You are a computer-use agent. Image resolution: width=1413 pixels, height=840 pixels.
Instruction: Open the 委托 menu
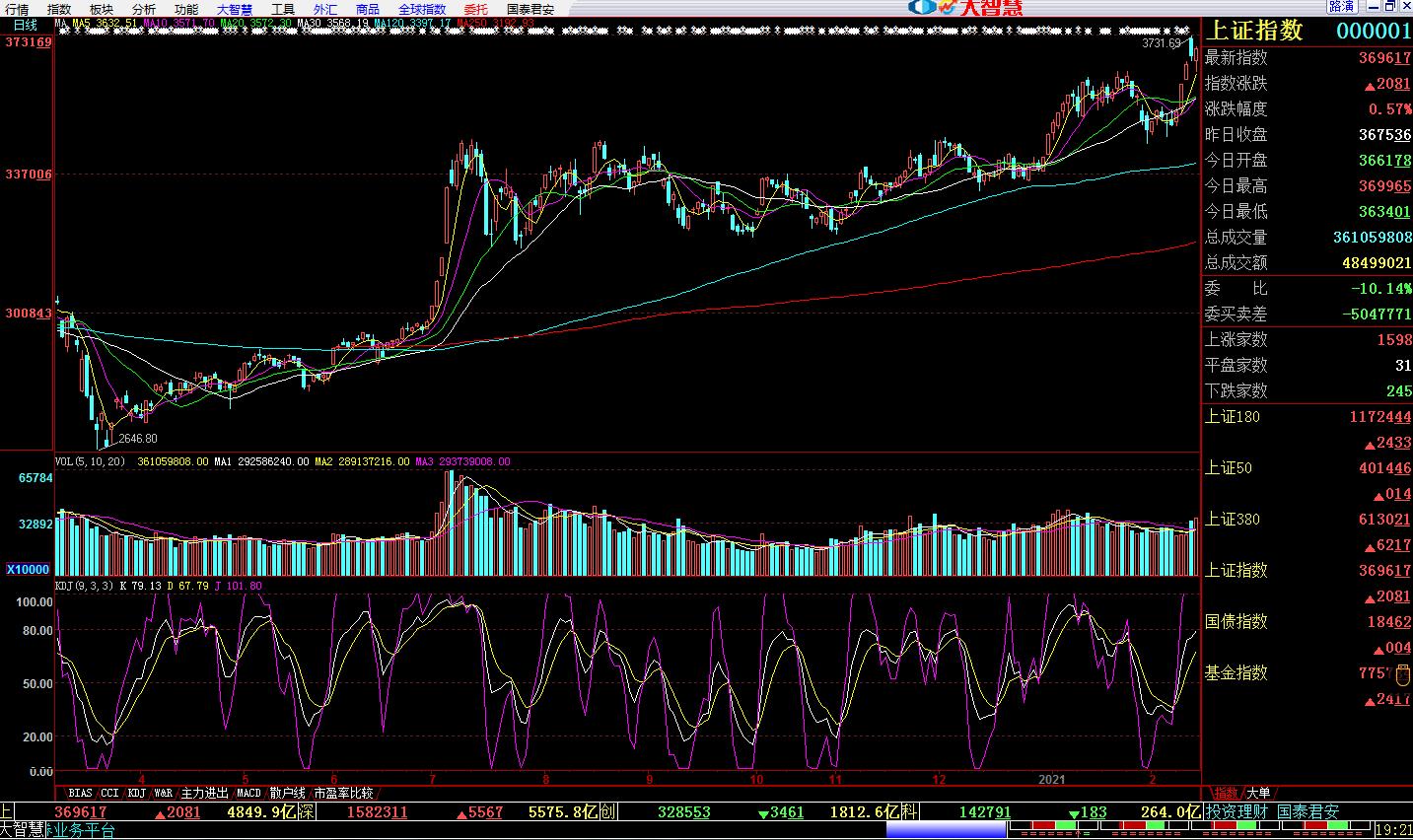click(476, 9)
